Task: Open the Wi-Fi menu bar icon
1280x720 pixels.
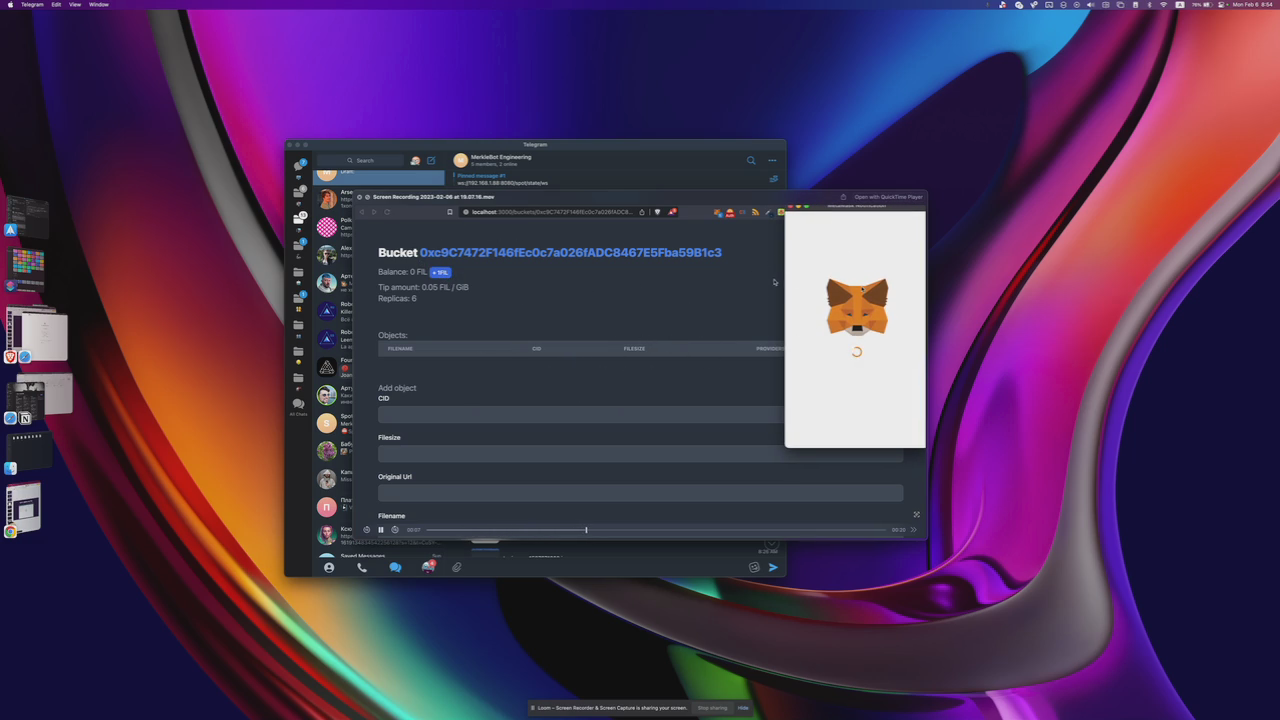Action: click(x=1163, y=5)
